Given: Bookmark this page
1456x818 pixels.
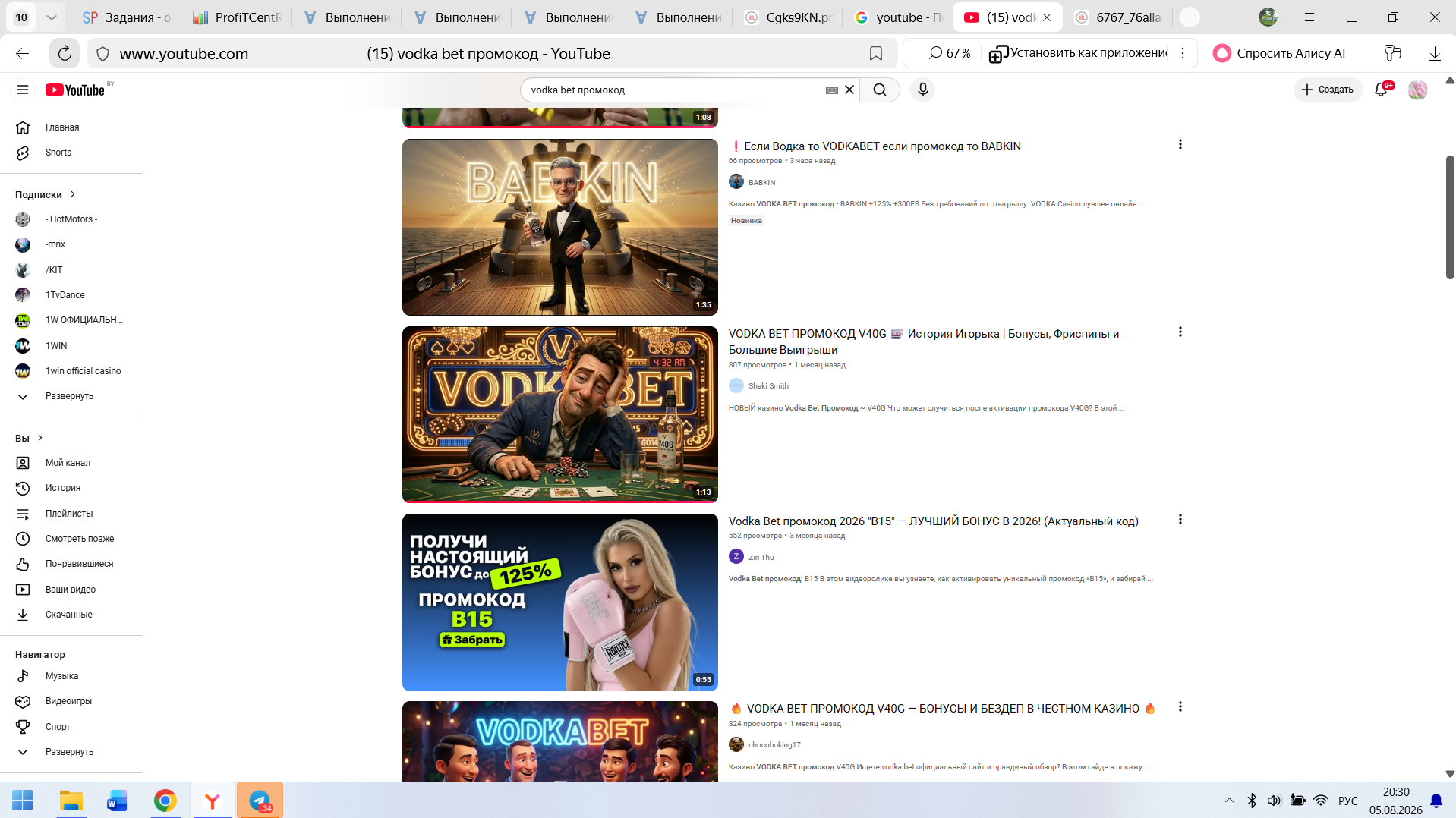Looking at the screenshot, I should pyautogui.click(x=876, y=54).
